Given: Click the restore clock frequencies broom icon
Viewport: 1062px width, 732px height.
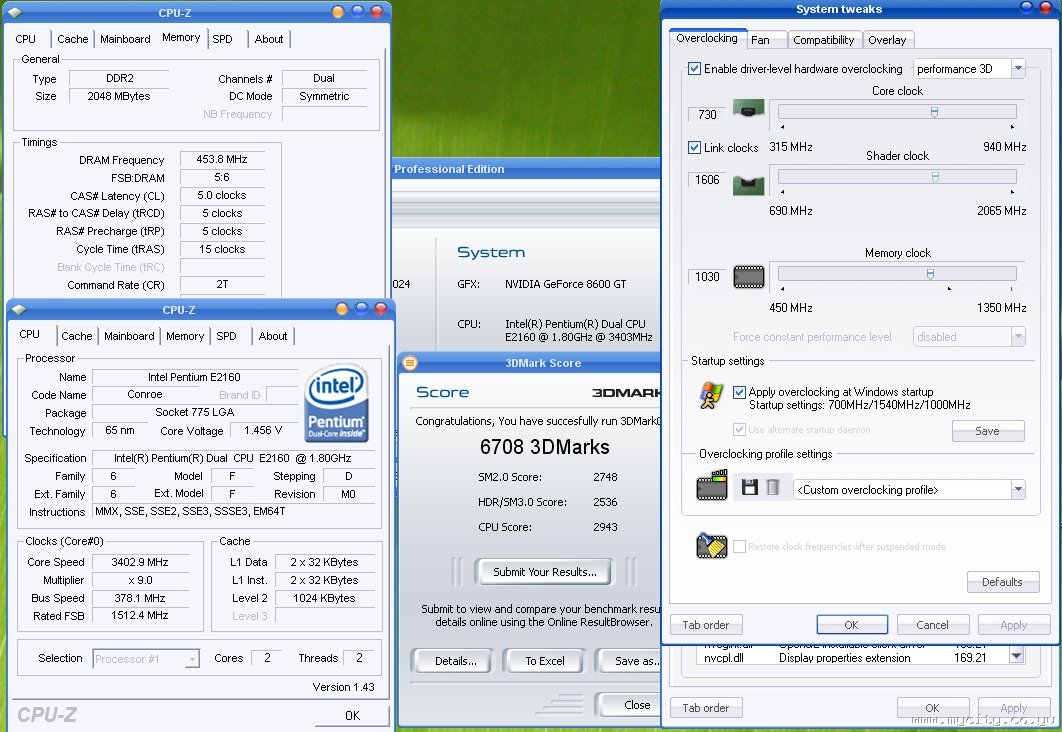Looking at the screenshot, I should tap(711, 545).
